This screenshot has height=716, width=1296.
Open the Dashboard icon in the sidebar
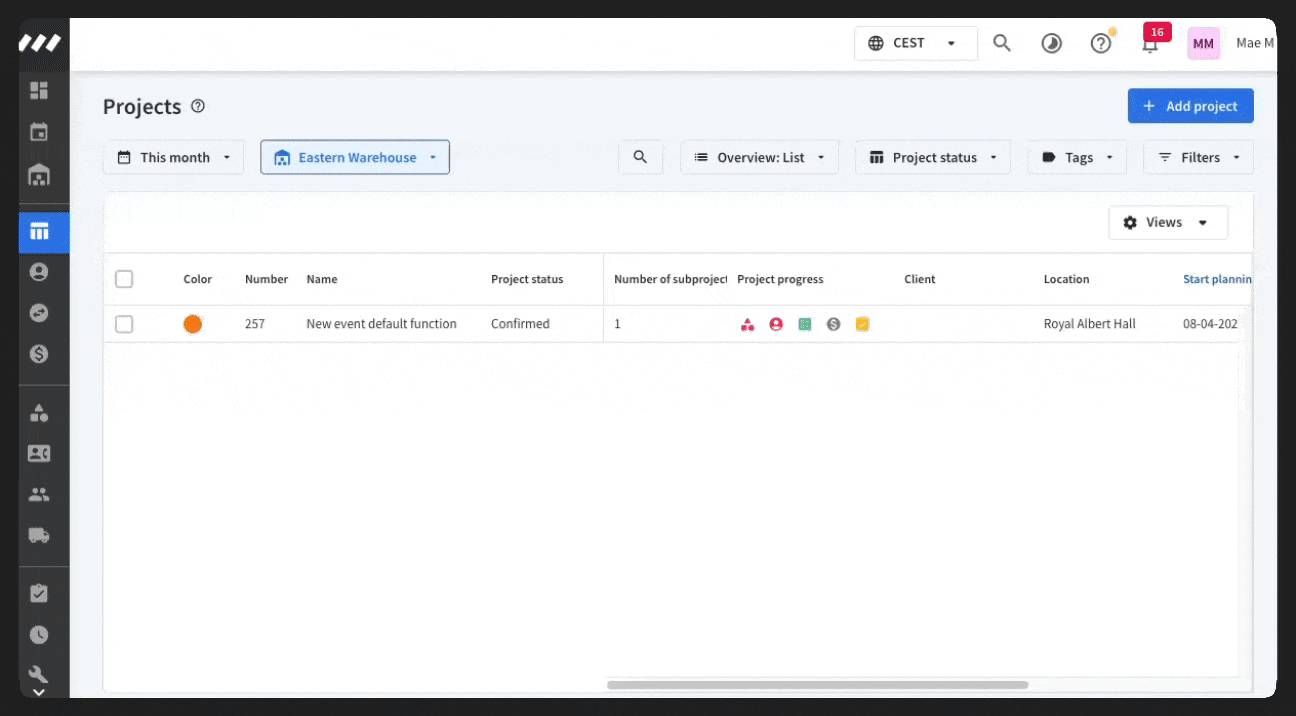[39, 91]
